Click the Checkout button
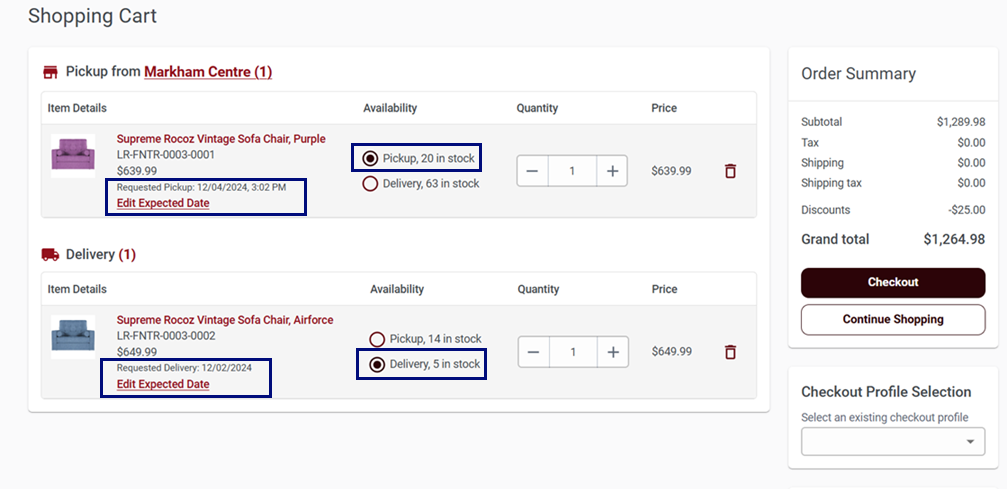 [x=893, y=283]
